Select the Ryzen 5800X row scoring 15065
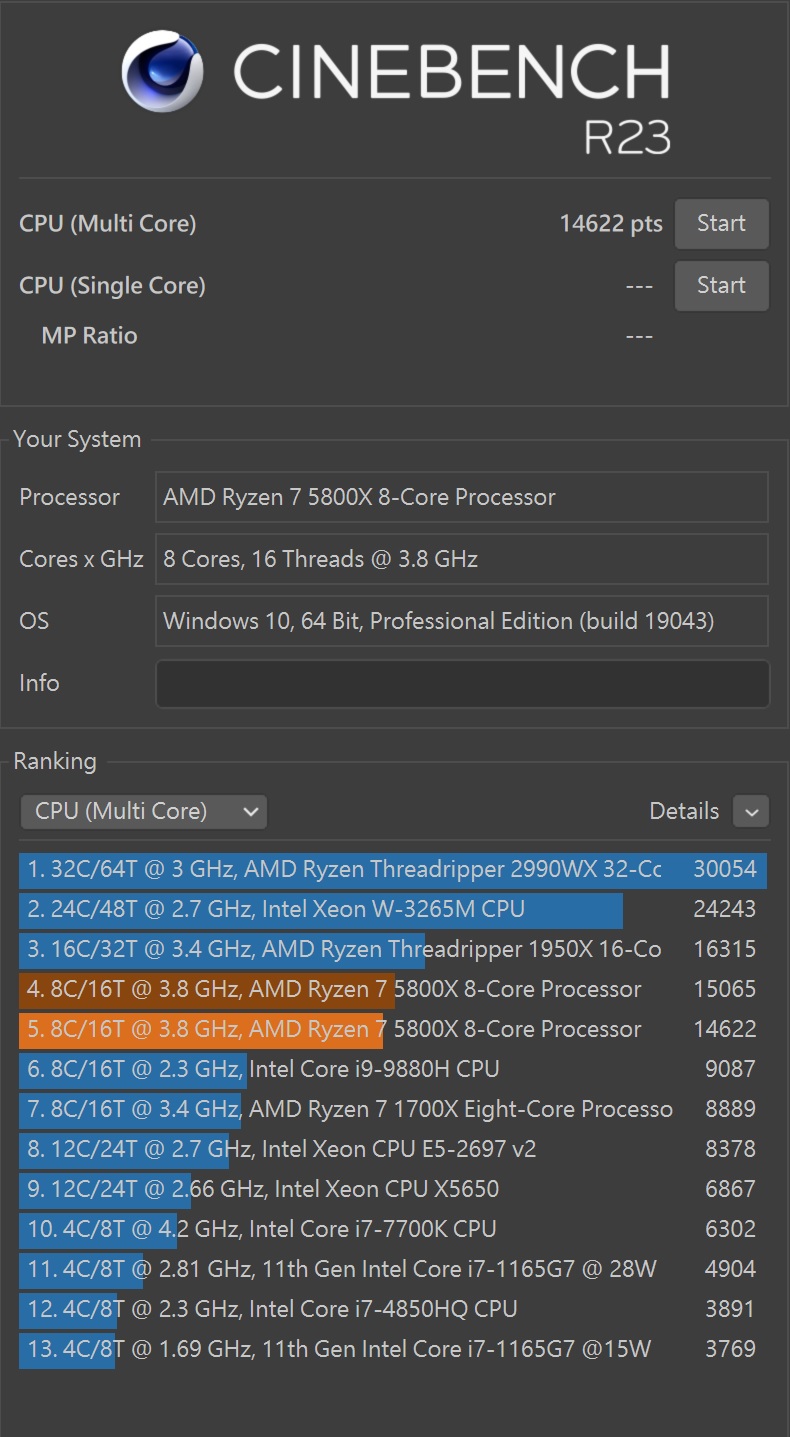 click(x=393, y=989)
